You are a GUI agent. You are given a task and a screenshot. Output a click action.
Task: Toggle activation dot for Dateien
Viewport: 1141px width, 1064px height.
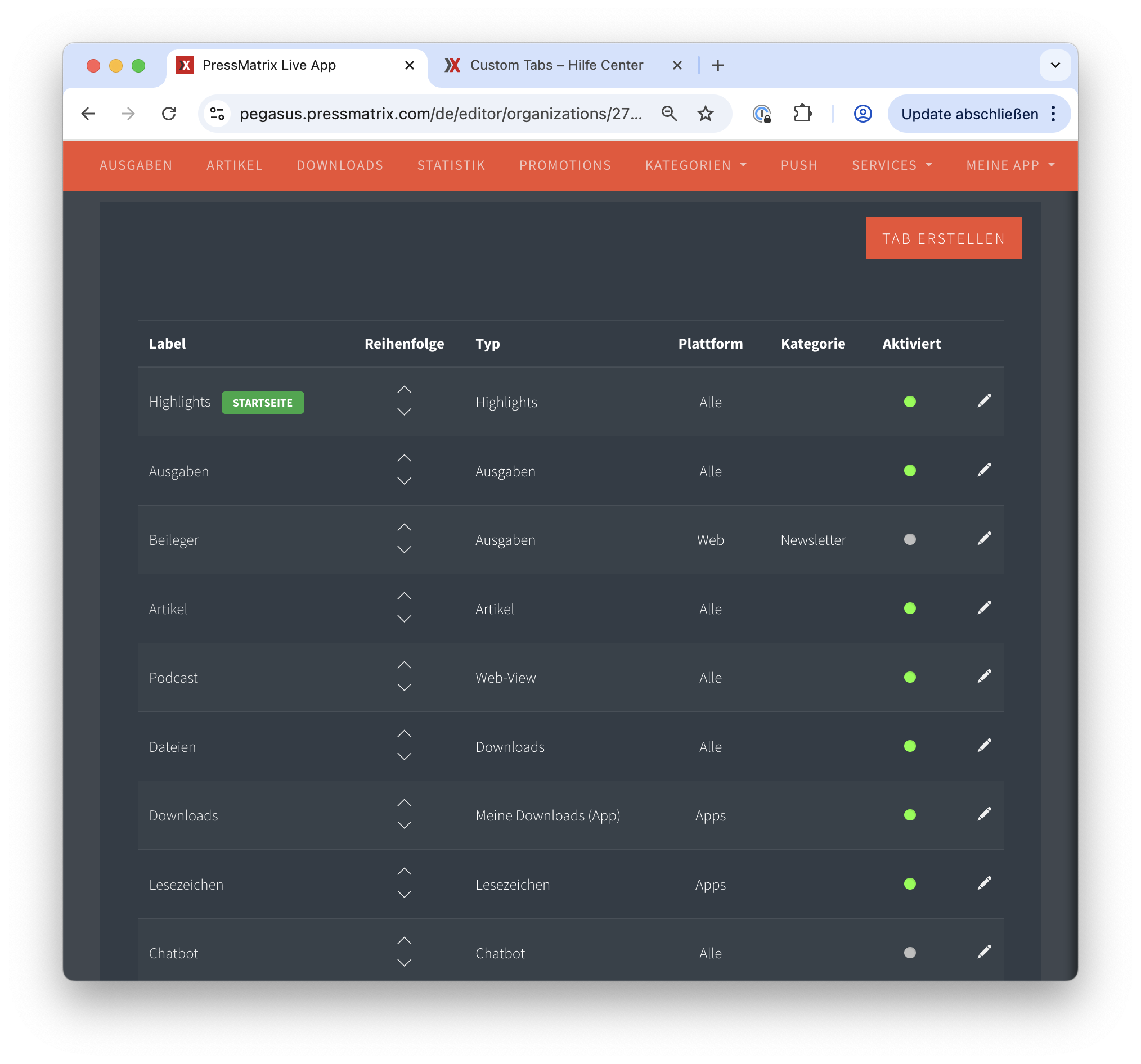point(909,746)
